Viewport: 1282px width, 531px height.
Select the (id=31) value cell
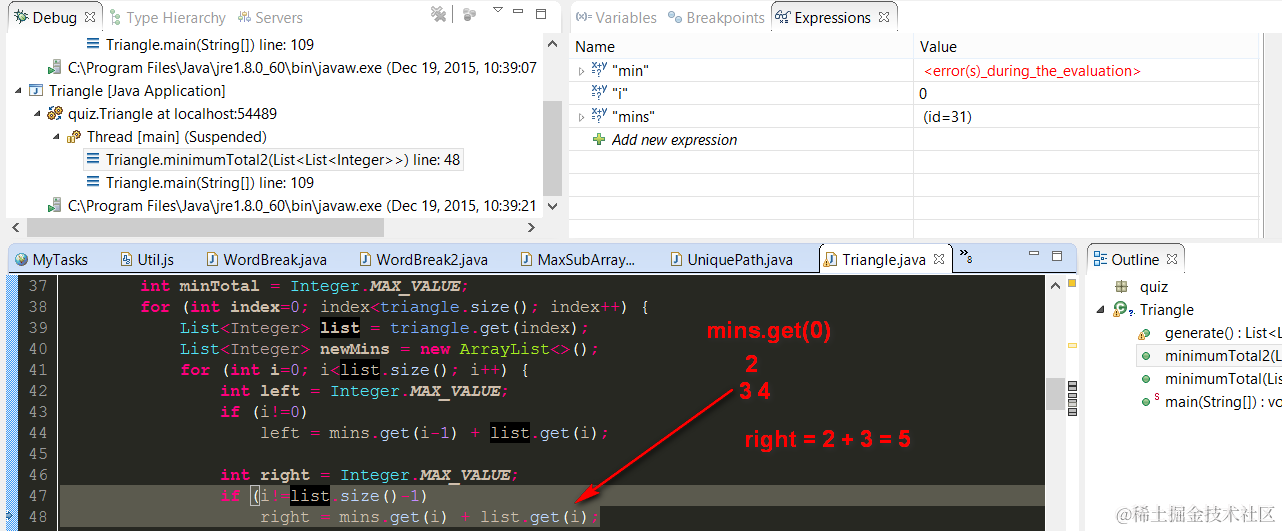[x=947, y=117]
